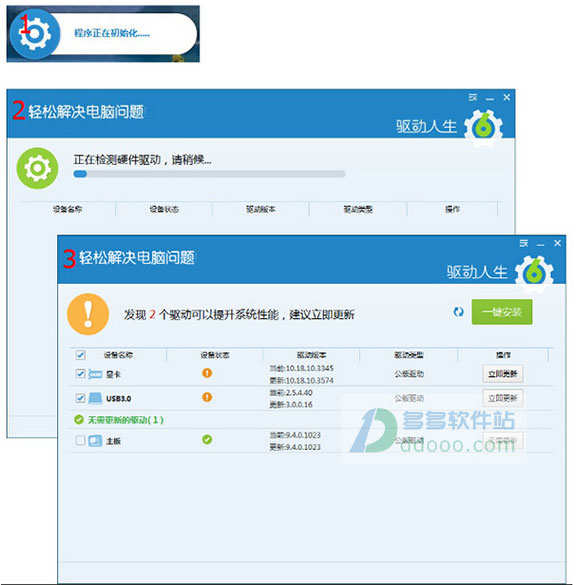Click the current version 2.5.4.40
This screenshot has width=580, height=585.
[x=291, y=392]
